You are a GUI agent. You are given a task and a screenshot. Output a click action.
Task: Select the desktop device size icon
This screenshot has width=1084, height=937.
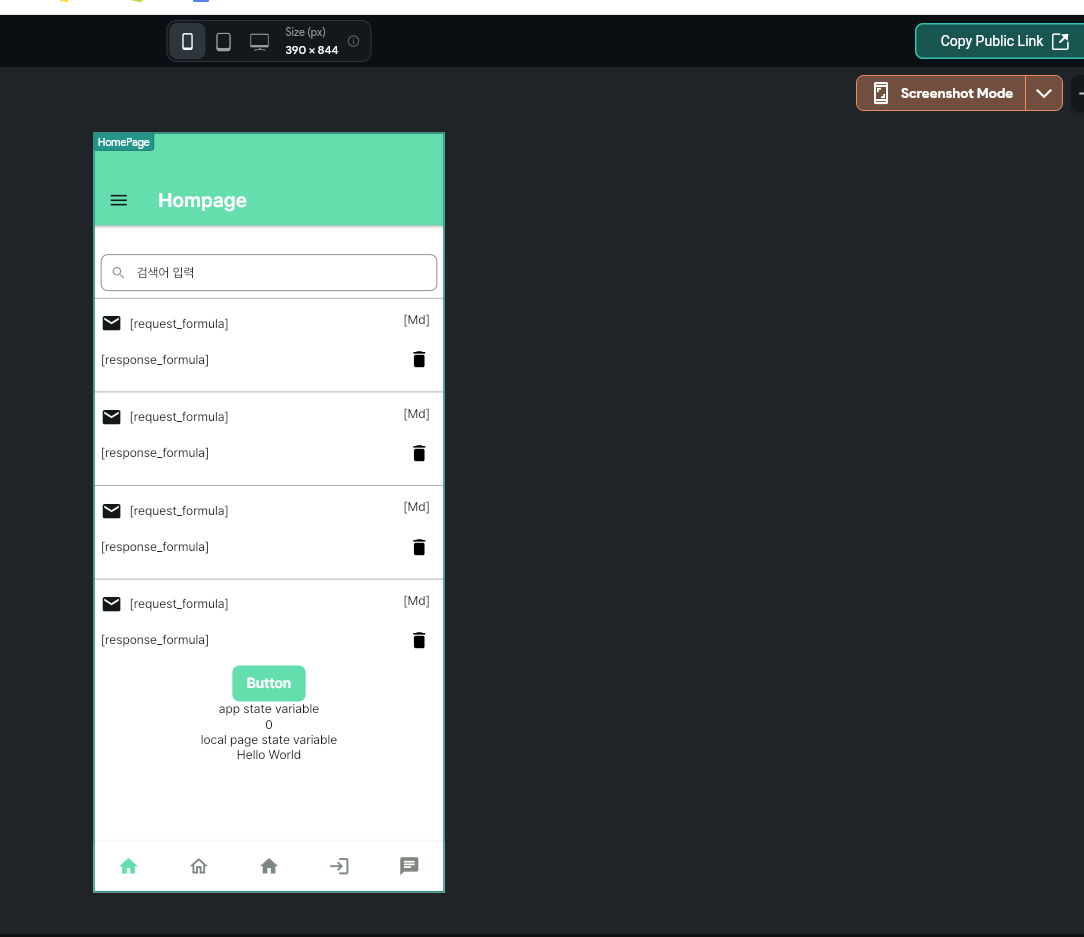pos(259,41)
